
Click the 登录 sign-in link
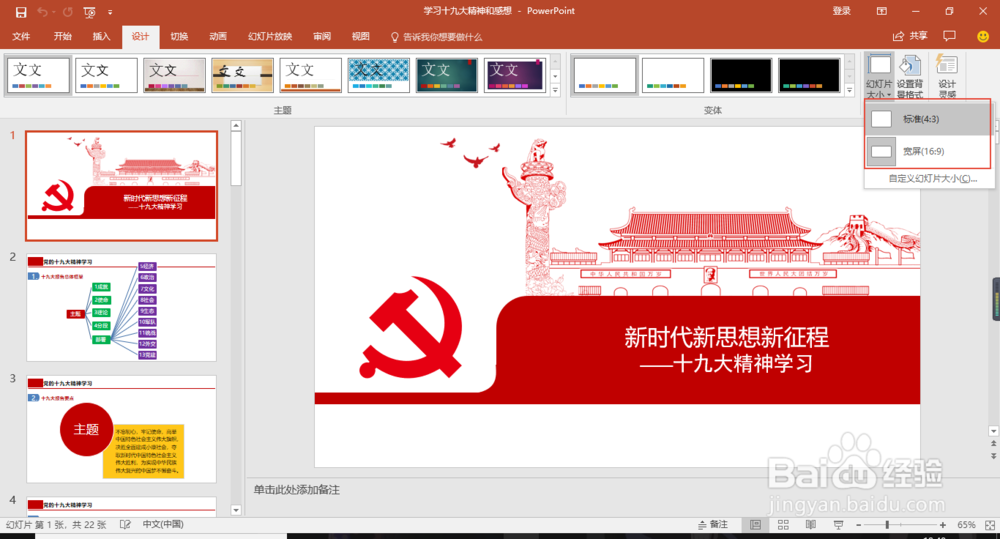pos(842,11)
